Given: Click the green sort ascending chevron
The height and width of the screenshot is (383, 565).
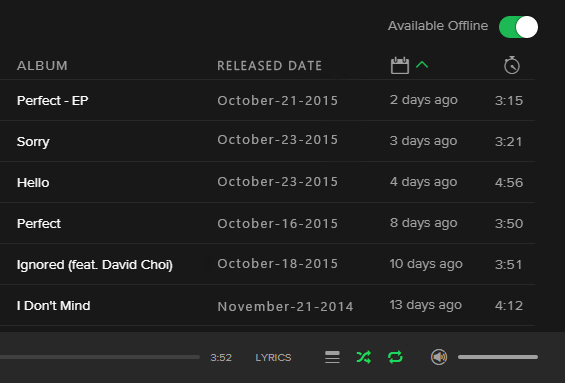Looking at the screenshot, I should [422, 64].
